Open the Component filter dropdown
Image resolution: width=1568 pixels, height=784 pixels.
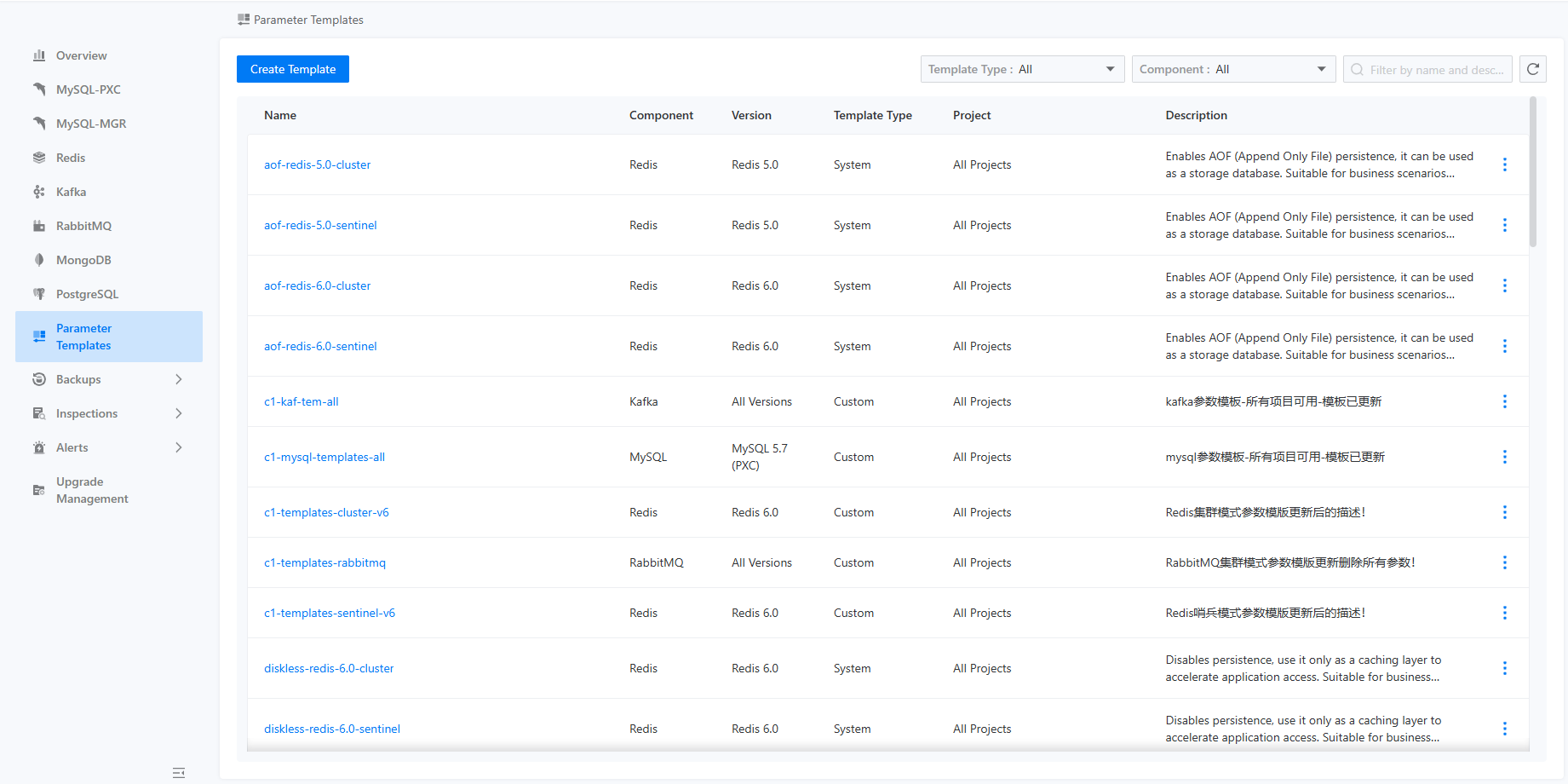1232,69
